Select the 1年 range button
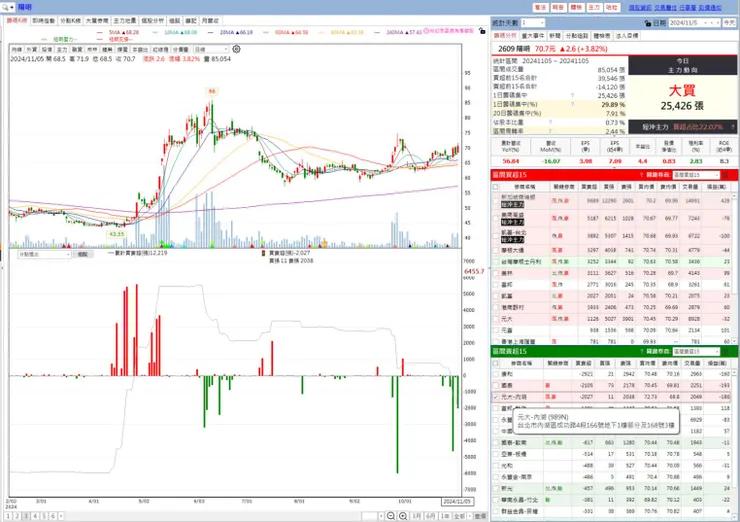 [x=445, y=516]
